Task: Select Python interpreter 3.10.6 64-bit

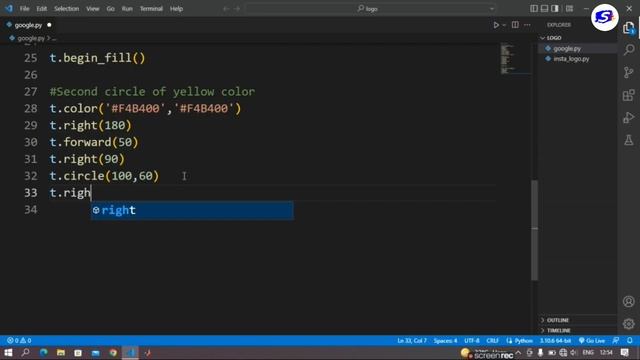Action: [x=556, y=340]
